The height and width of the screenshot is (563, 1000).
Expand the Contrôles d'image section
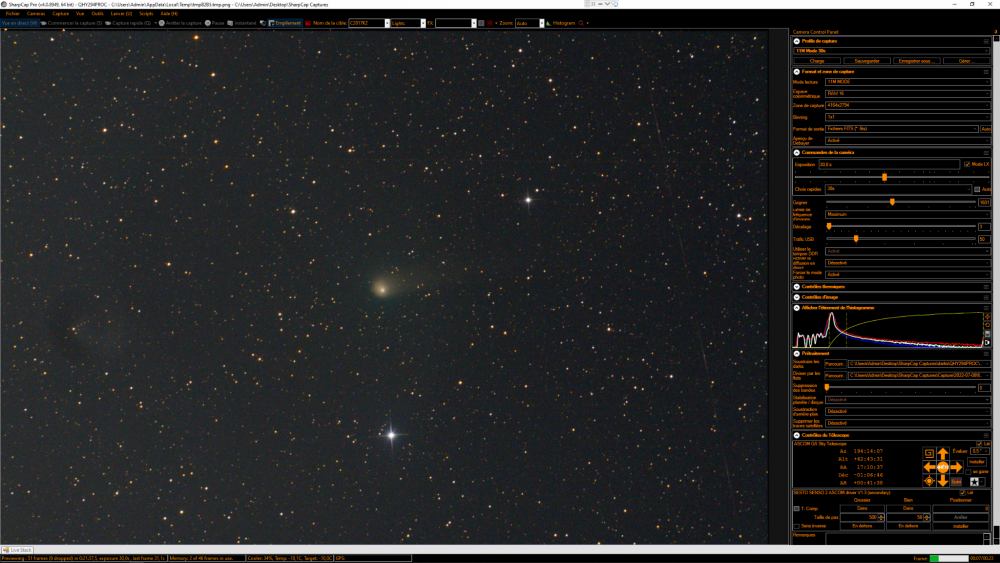point(797,297)
